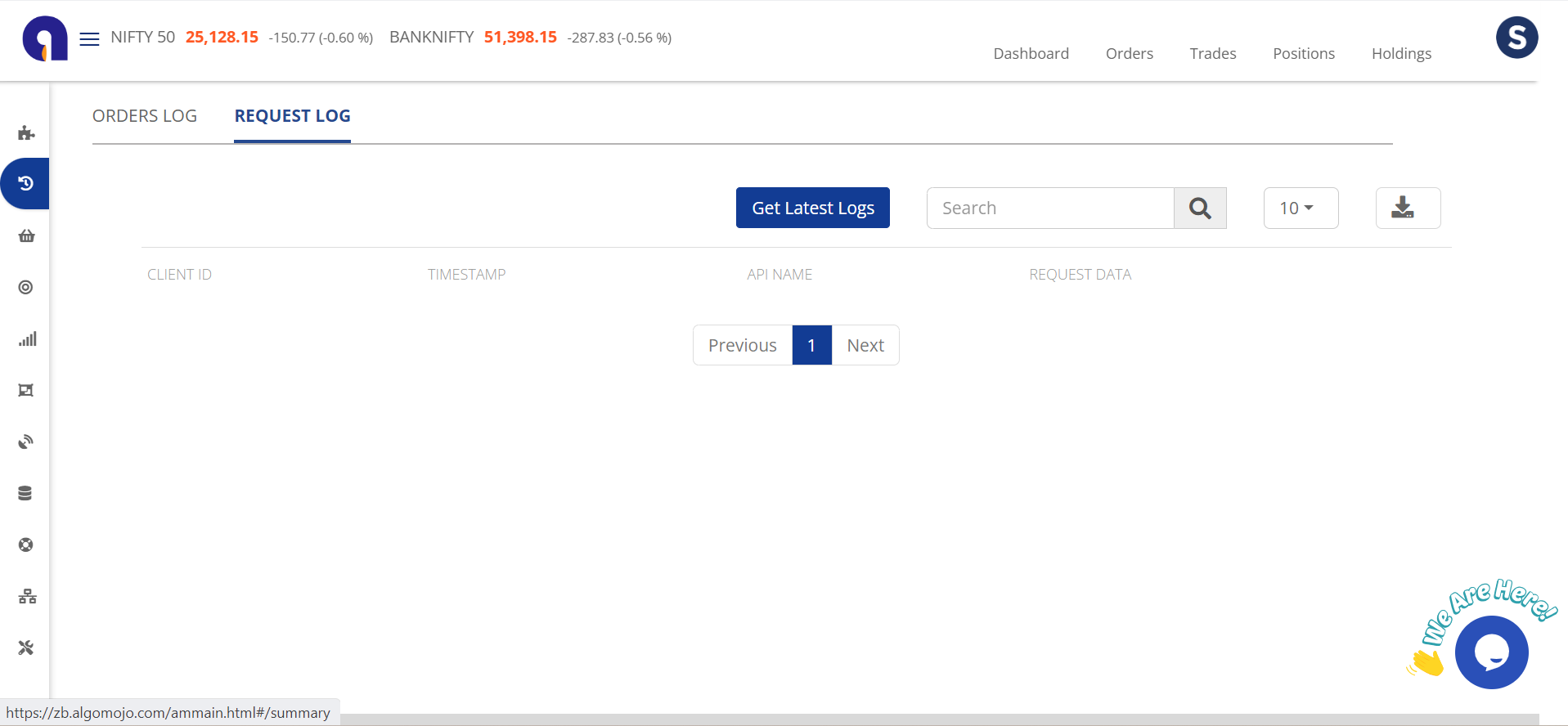Focus the Search input field
The height and width of the screenshot is (726, 1568).
click(1049, 208)
